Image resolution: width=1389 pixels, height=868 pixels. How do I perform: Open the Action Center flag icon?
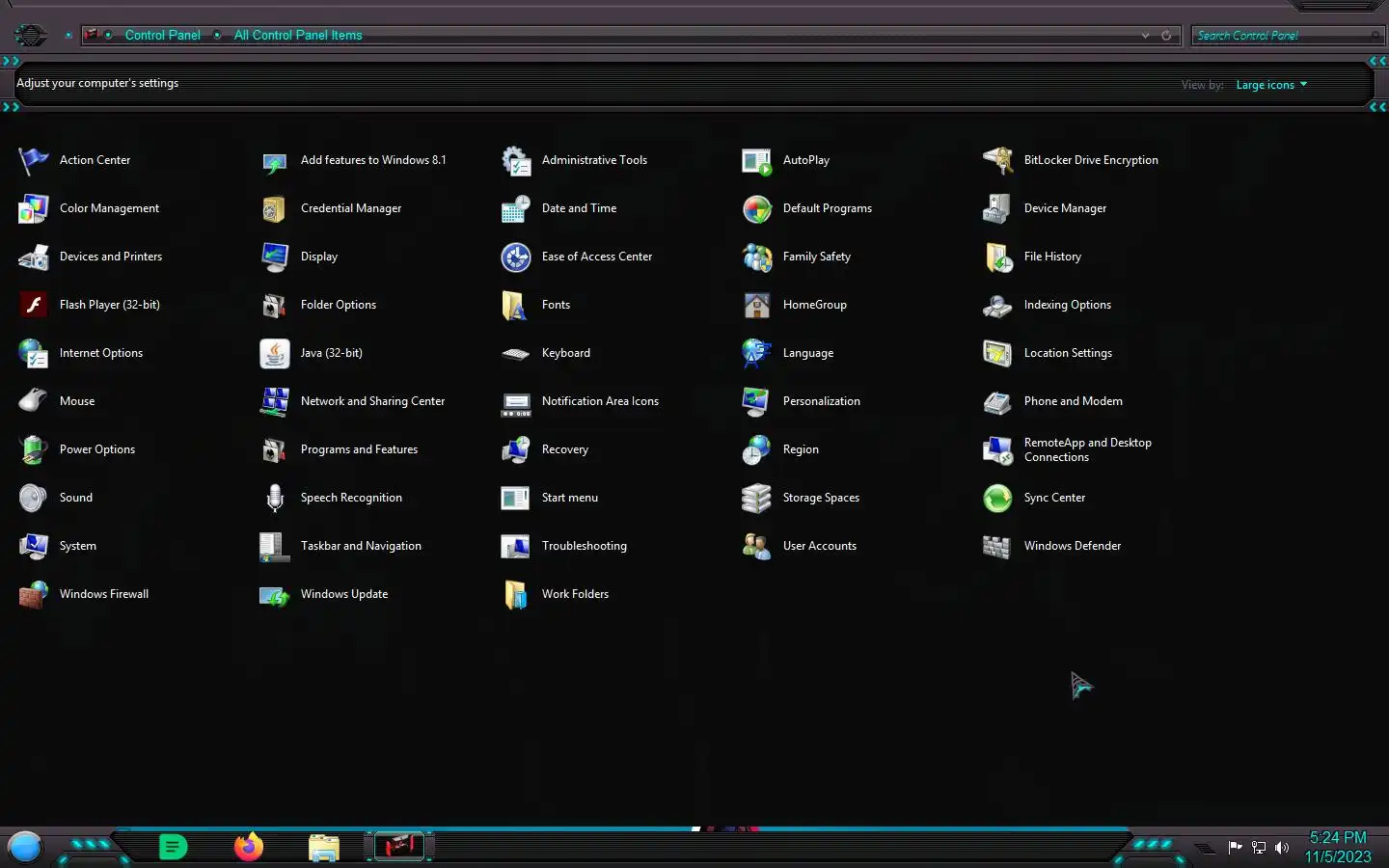point(34,160)
